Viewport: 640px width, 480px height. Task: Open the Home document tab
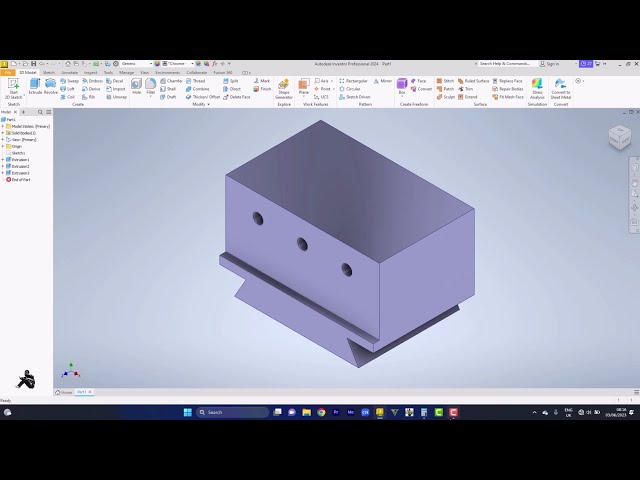64,392
